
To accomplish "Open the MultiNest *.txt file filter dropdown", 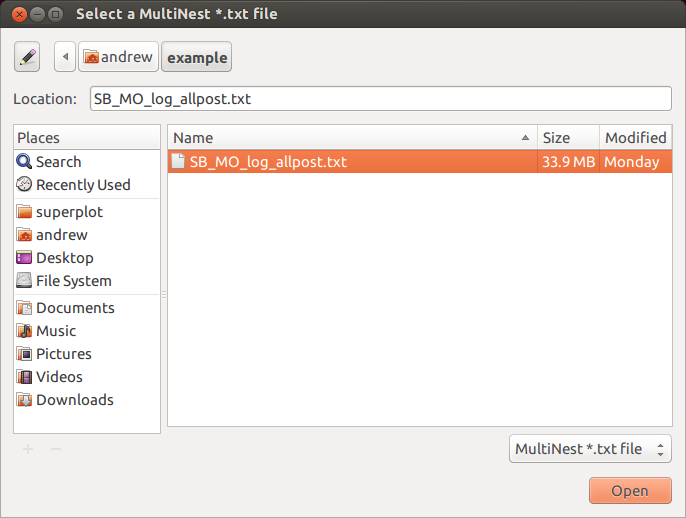I will pos(590,449).
